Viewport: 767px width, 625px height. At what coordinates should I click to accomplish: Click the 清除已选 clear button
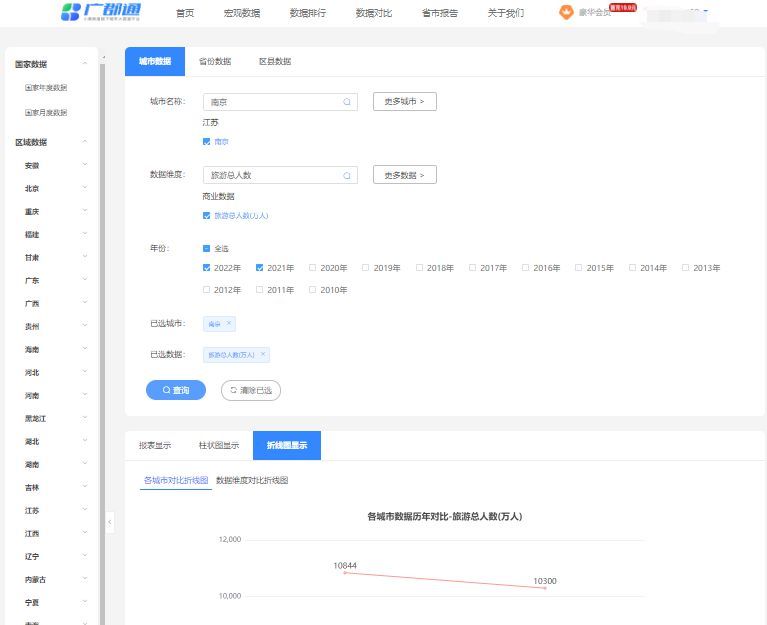[250, 390]
